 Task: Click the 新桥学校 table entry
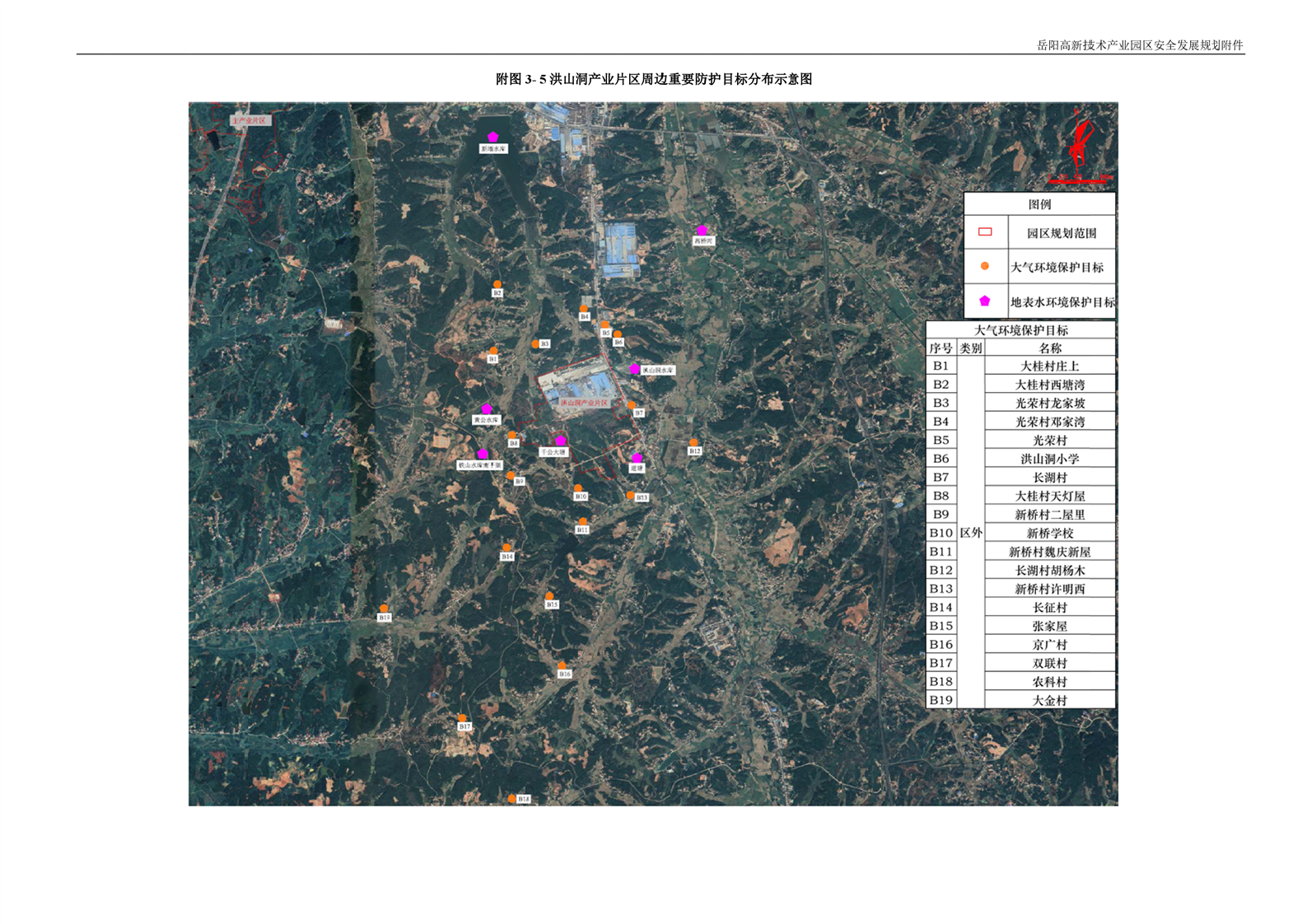(1049, 533)
